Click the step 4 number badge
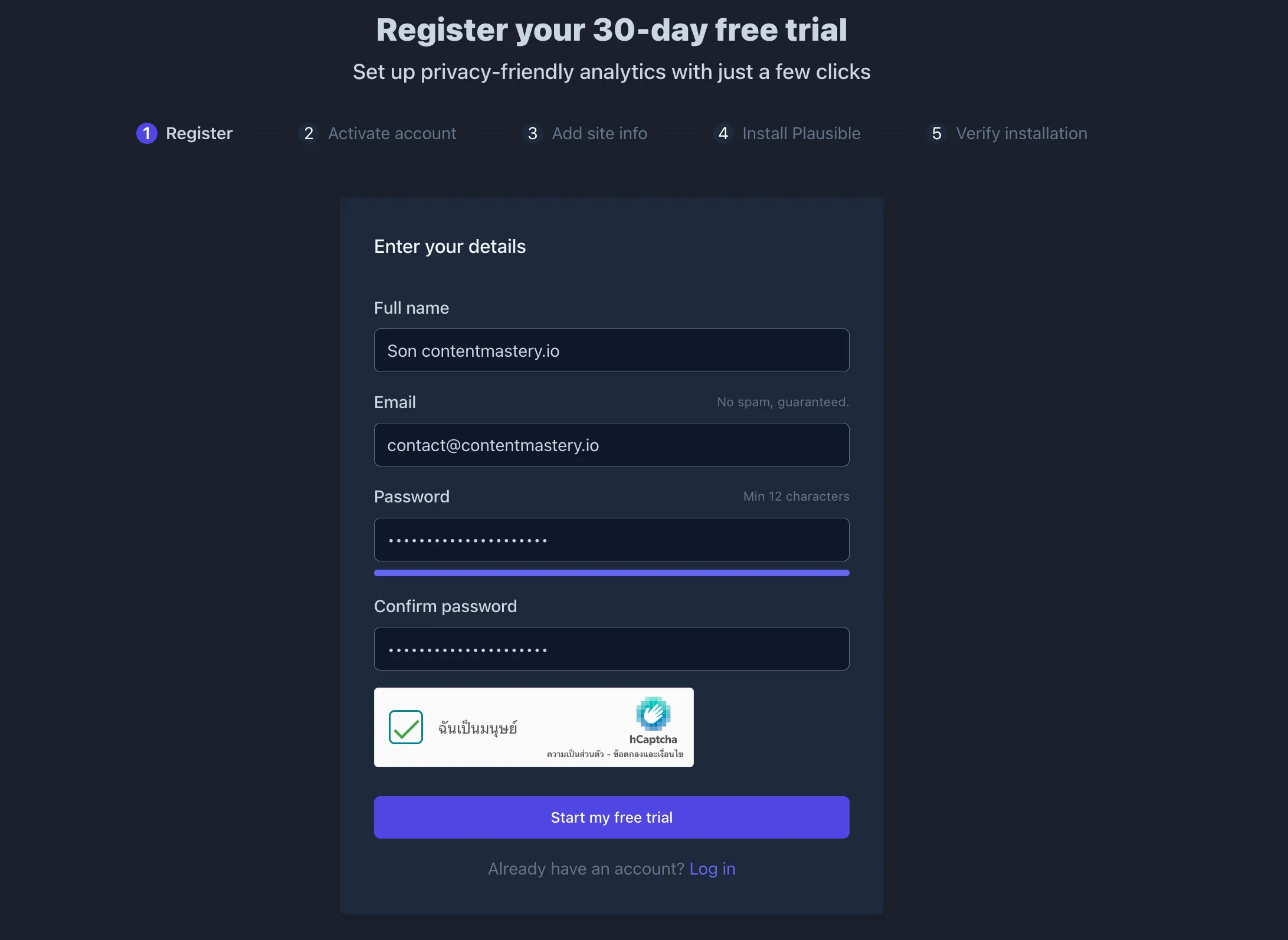The width and height of the screenshot is (1288, 940). point(723,133)
